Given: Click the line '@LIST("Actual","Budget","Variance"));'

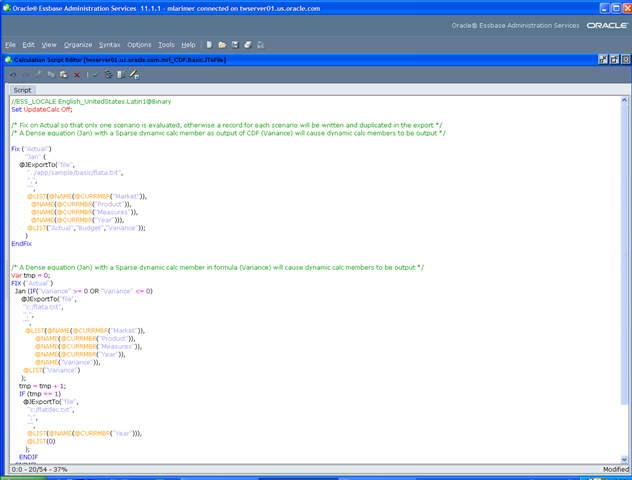Looking at the screenshot, I should (86, 228).
